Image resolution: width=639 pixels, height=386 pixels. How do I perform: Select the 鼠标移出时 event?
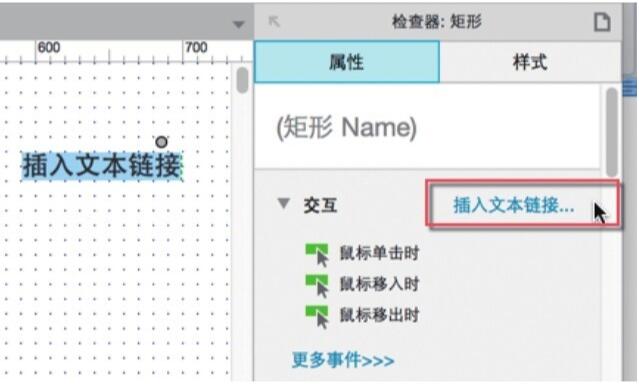[379, 315]
